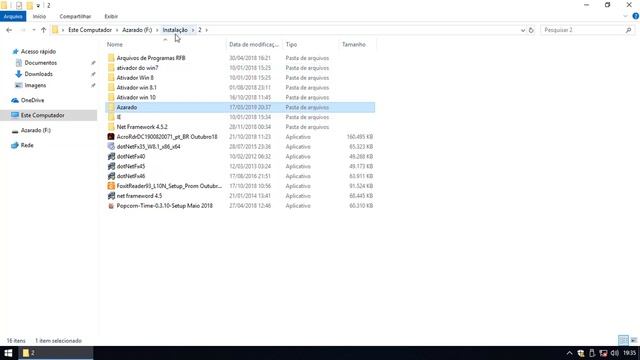This screenshot has width=640, height=360.
Task: Select the Ativador win 10 folder icon
Action: [x=111, y=97]
